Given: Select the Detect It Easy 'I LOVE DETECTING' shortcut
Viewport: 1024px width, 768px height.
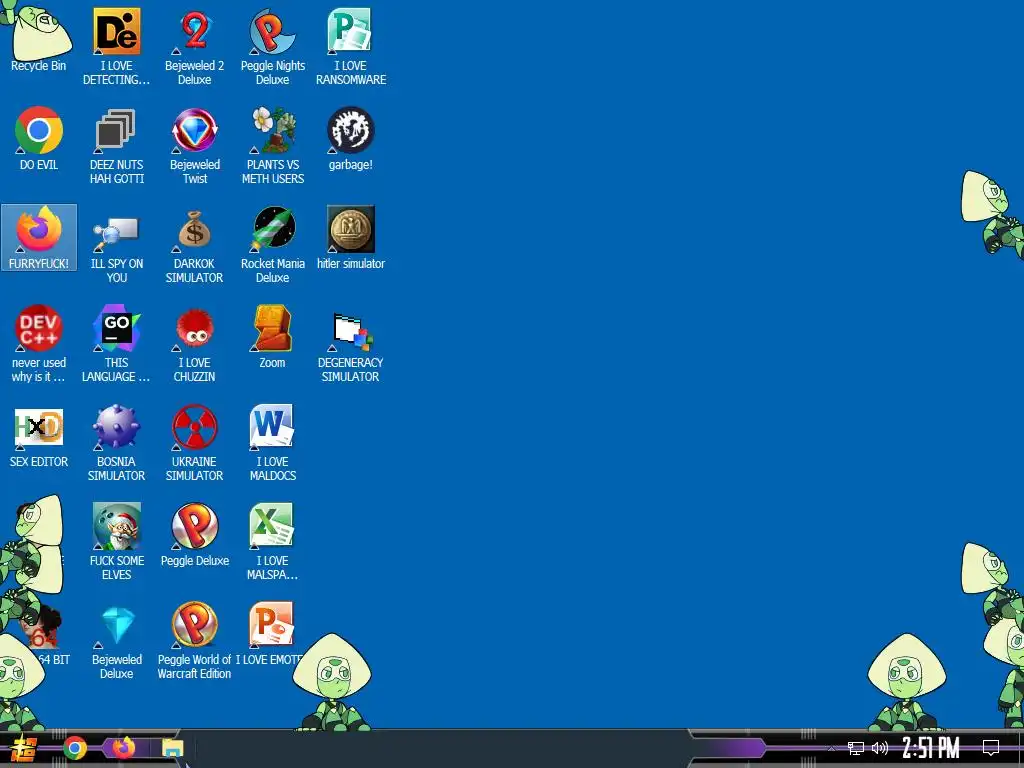Looking at the screenshot, I should (116, 46).
